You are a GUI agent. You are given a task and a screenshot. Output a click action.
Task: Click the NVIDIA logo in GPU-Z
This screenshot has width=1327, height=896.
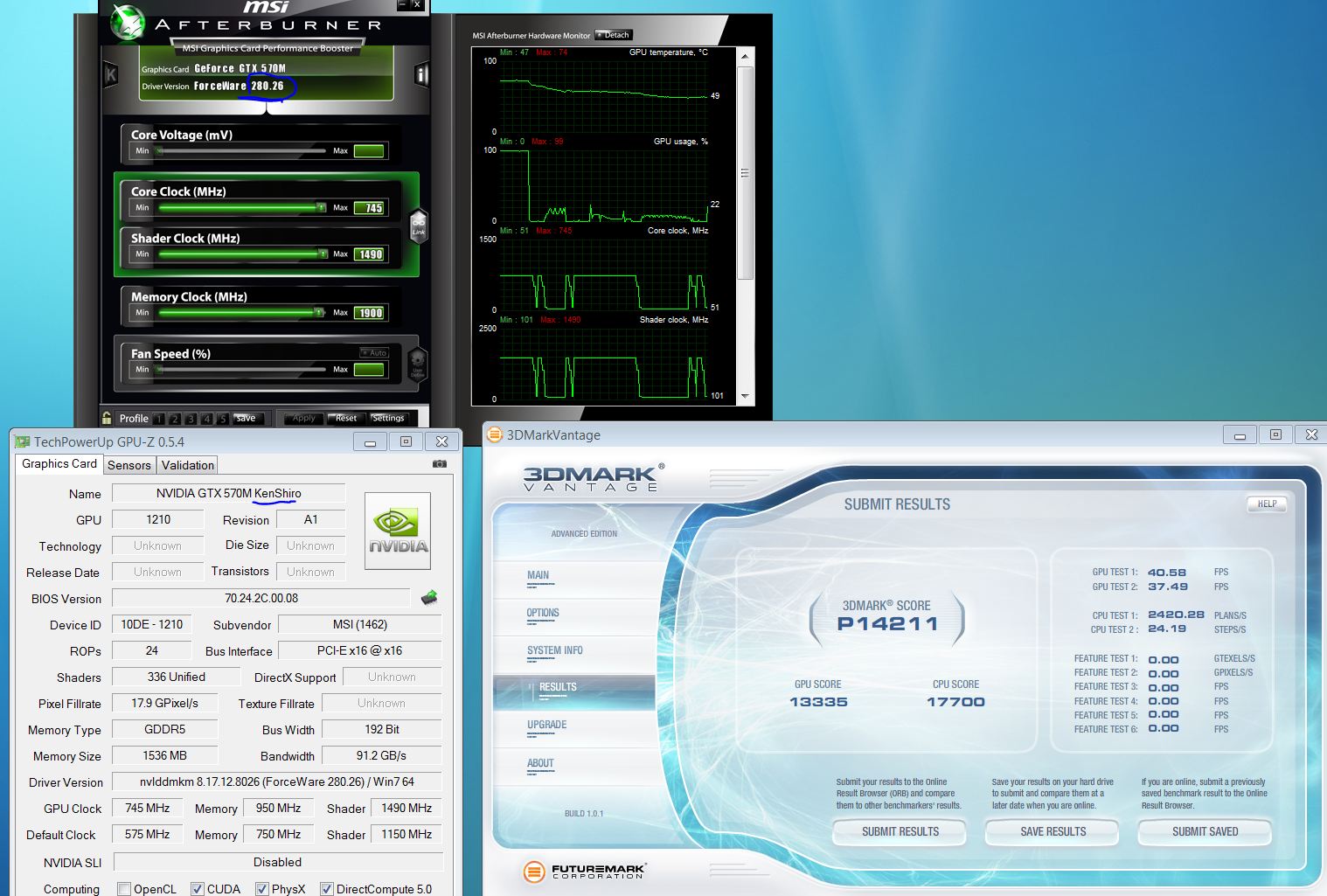pos(398,531)
